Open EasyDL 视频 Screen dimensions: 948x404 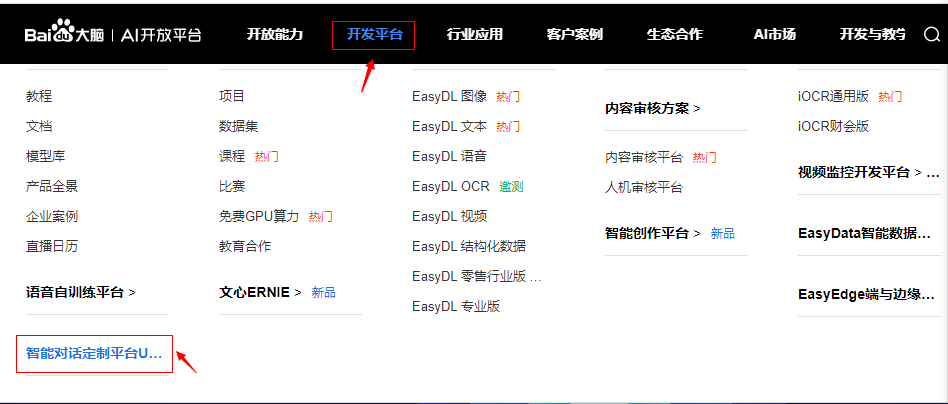coord(449,216)
